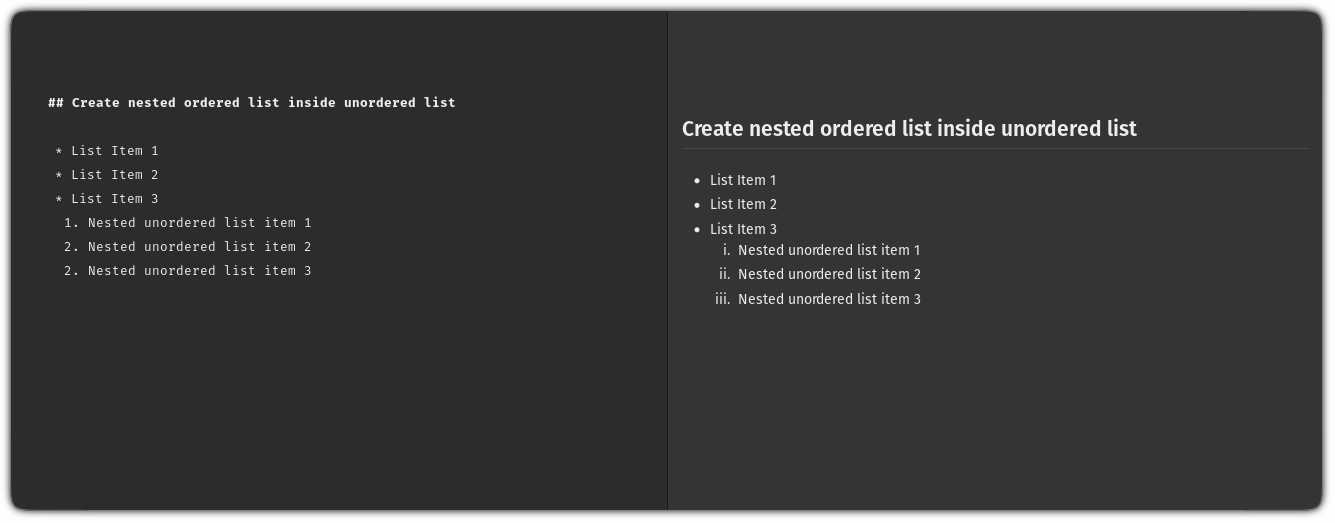Click '* List Item 3' in the editor pane
Viewport: 1335px width, 523px height.
pyautogui.click(x=107, y=199)
